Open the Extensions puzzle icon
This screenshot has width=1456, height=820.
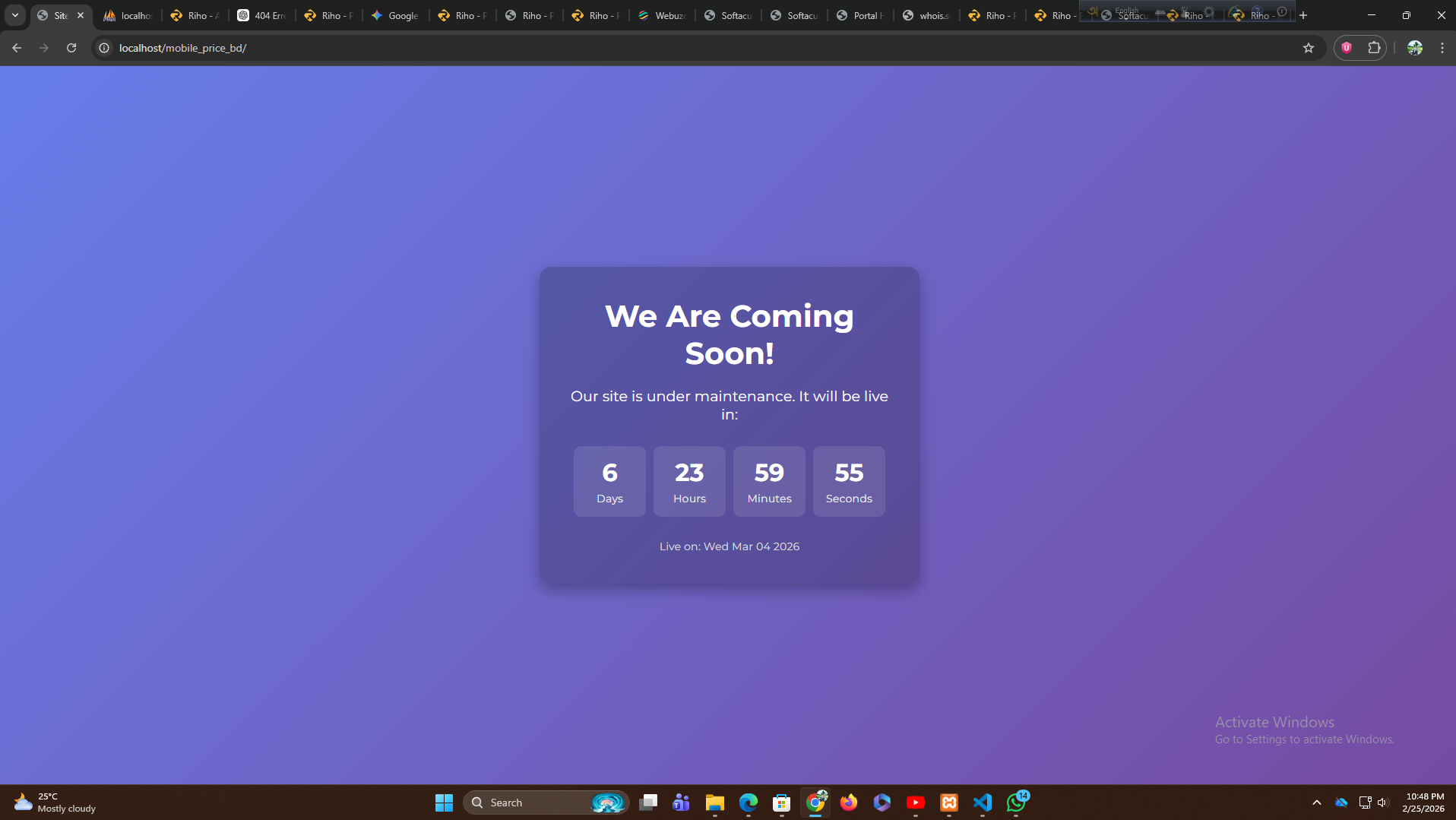click(x=1374, y=48)
